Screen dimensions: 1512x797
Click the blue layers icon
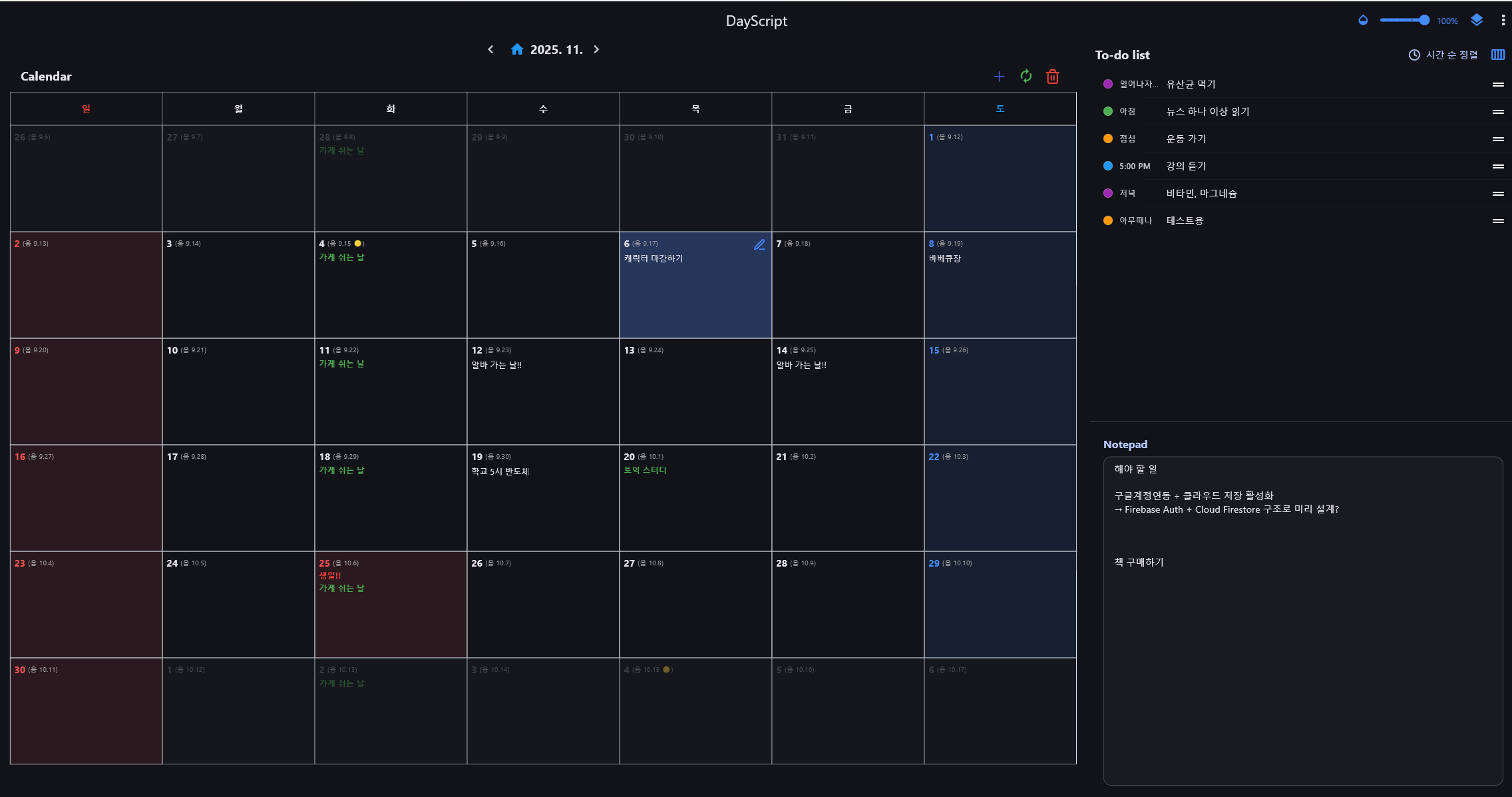click(1477, 20)
